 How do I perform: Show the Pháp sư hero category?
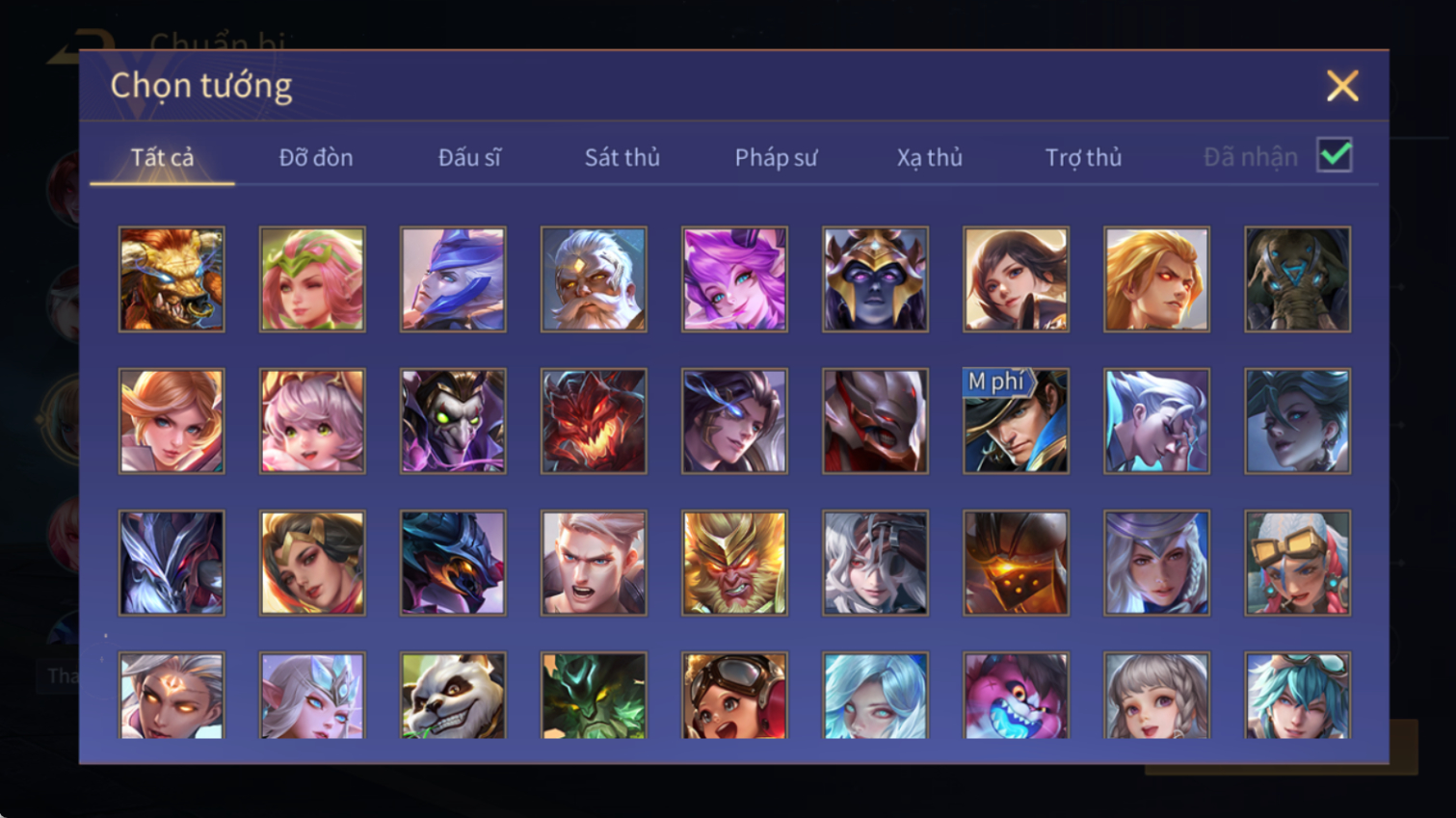coord(776,157)
